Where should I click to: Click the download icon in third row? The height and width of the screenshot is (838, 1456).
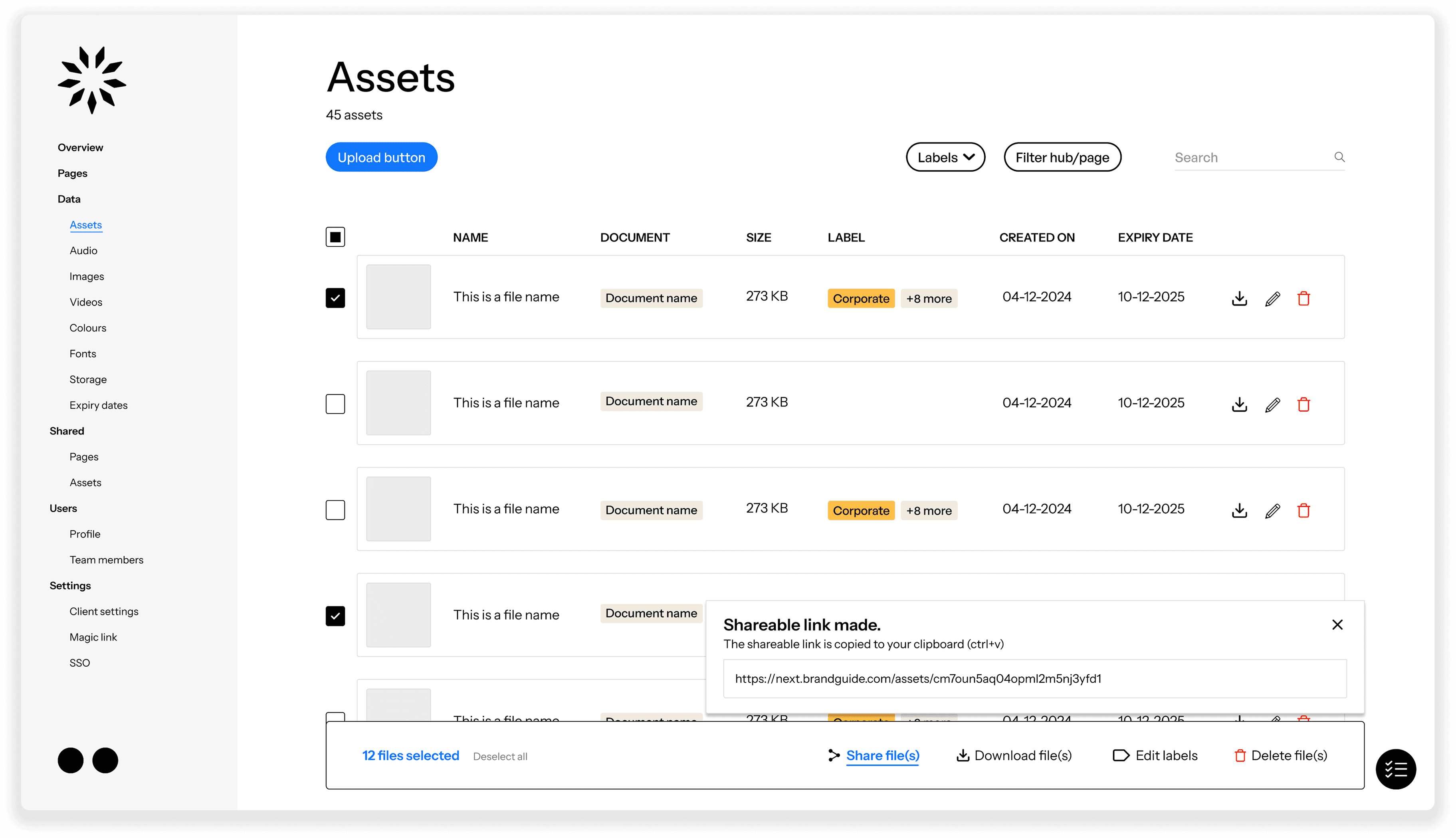point(1239,511)
